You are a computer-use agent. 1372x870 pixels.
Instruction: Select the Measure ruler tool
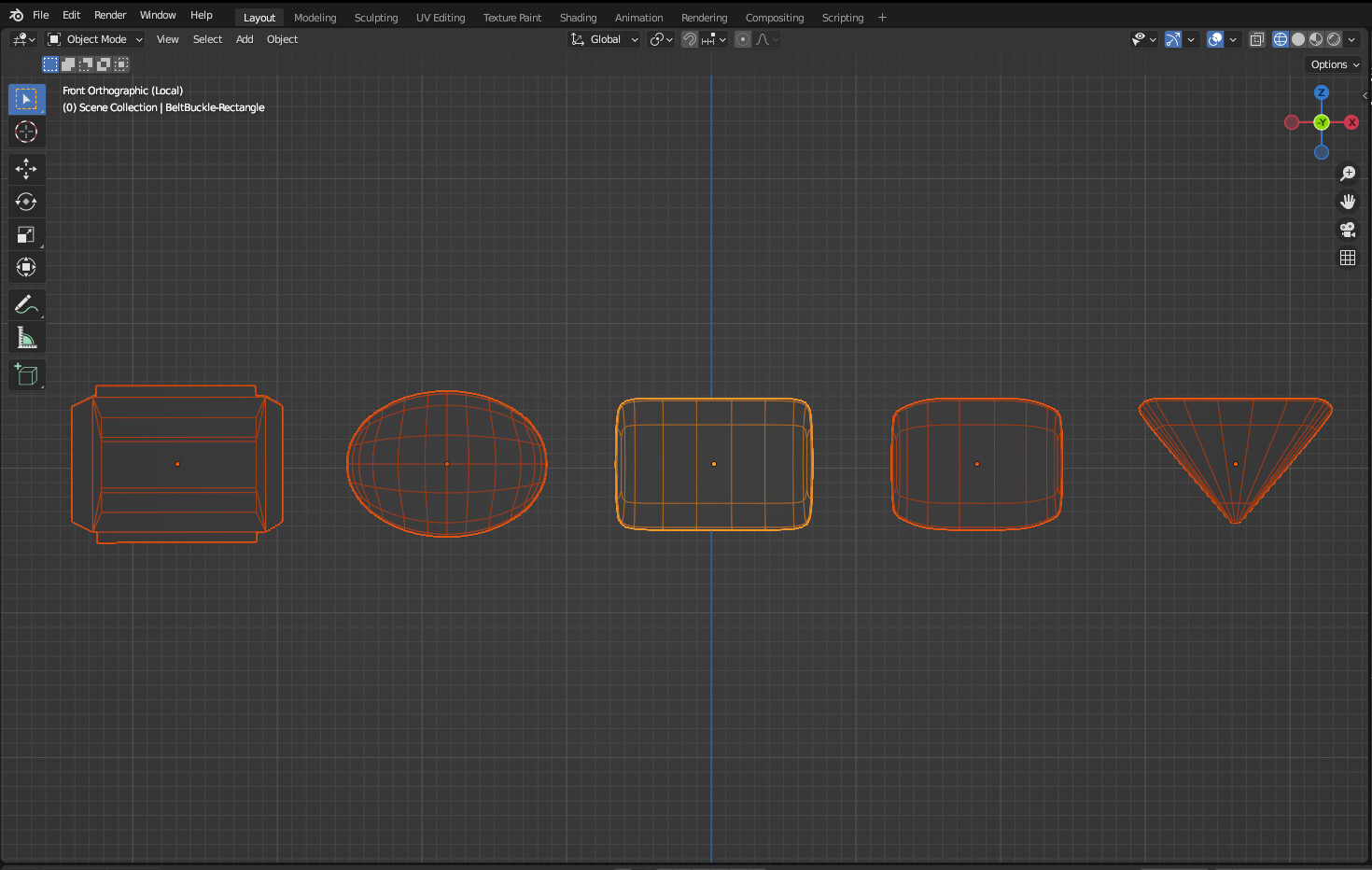(26, 338)
